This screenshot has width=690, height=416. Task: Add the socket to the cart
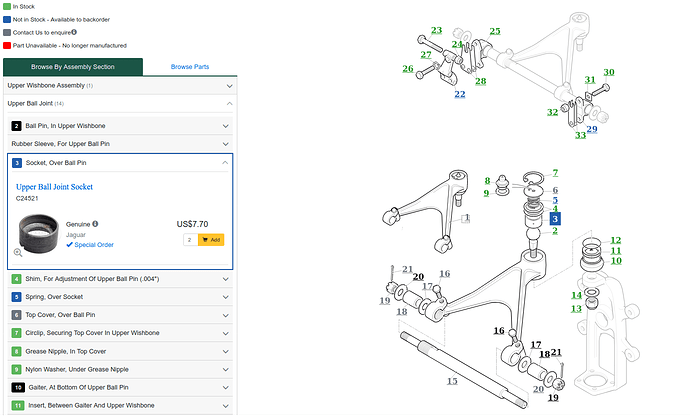[211, 240]
